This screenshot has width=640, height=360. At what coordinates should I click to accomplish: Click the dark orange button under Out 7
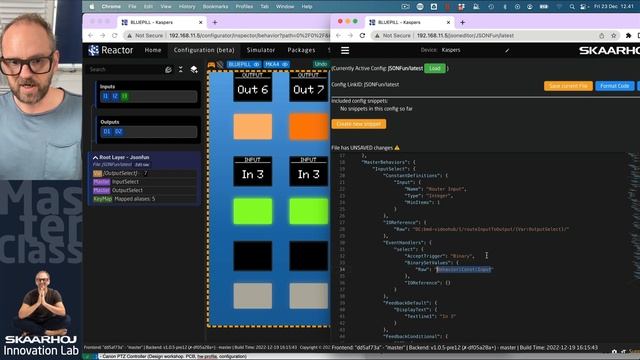[309, 127]
